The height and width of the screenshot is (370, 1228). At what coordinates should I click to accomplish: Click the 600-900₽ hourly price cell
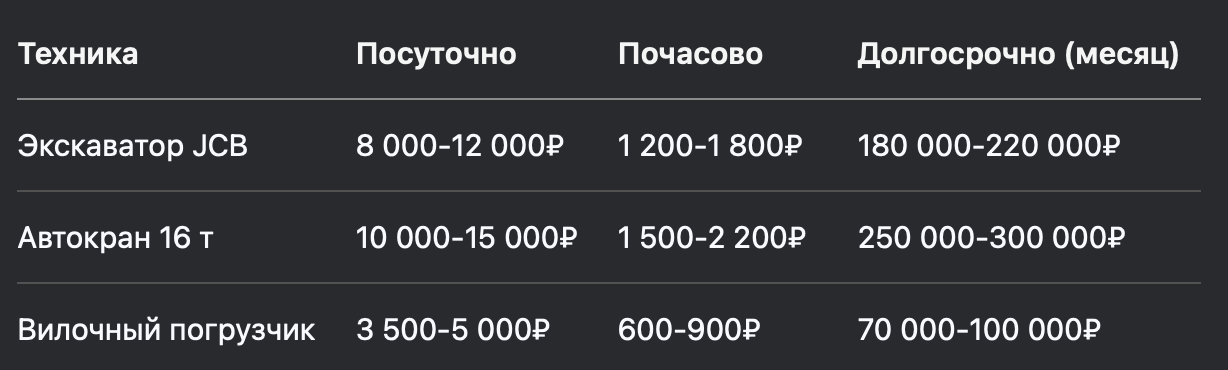(689, 330)
